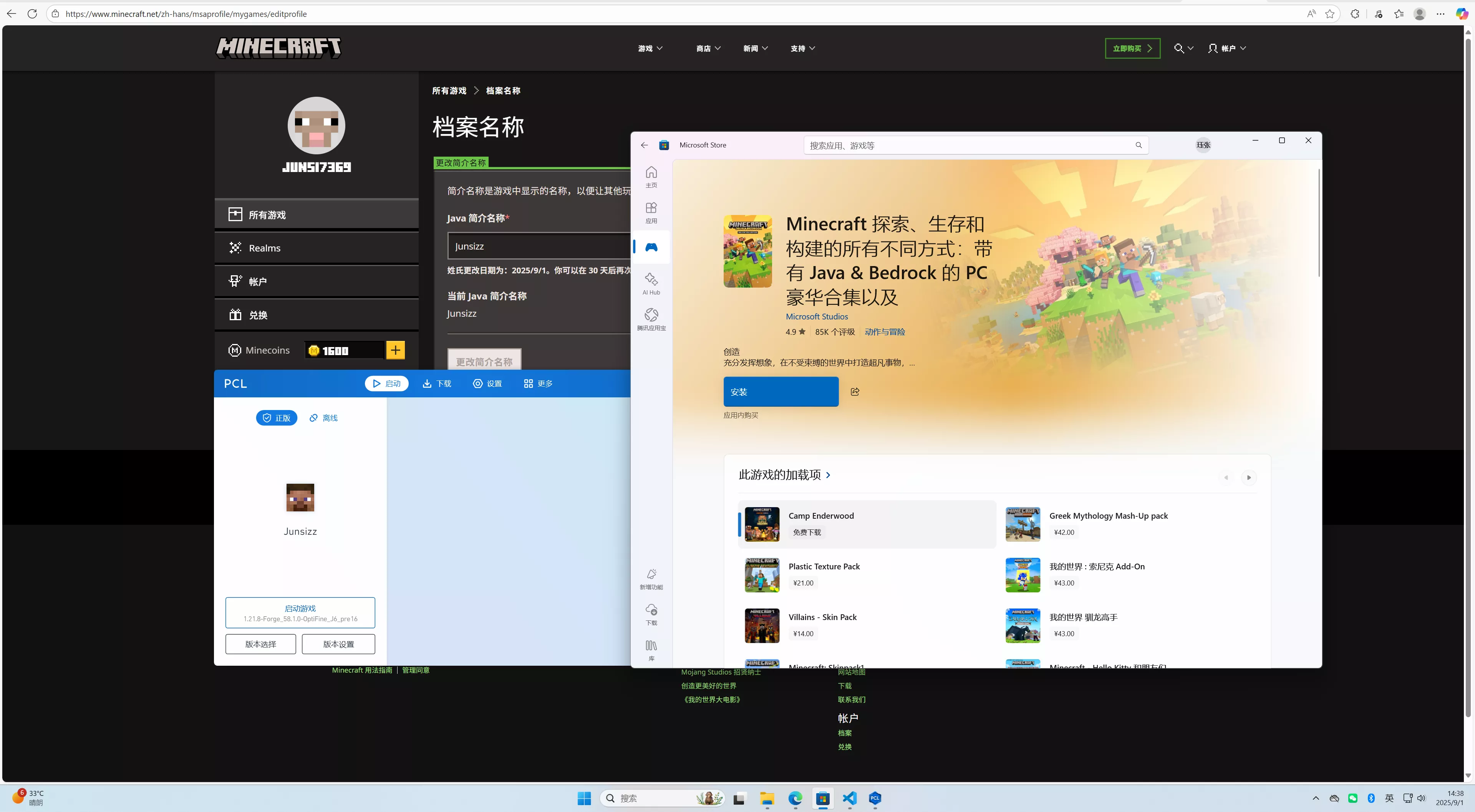The width and height of the screenshot is (1475, 812).
Task: Expand 帐户 dropdown on Minecraft site
Action: click(x=1227, y=49)
